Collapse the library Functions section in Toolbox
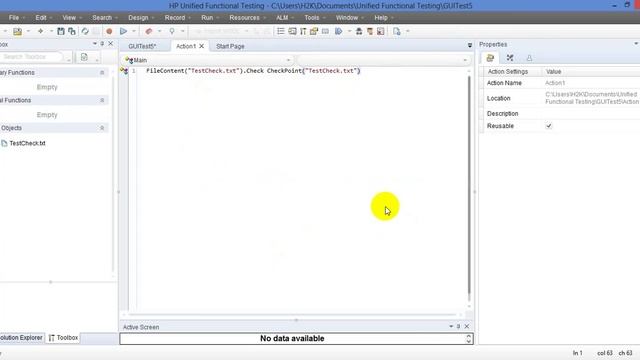The width and height of the screenshot is (640, 360). tap(102, 73)
